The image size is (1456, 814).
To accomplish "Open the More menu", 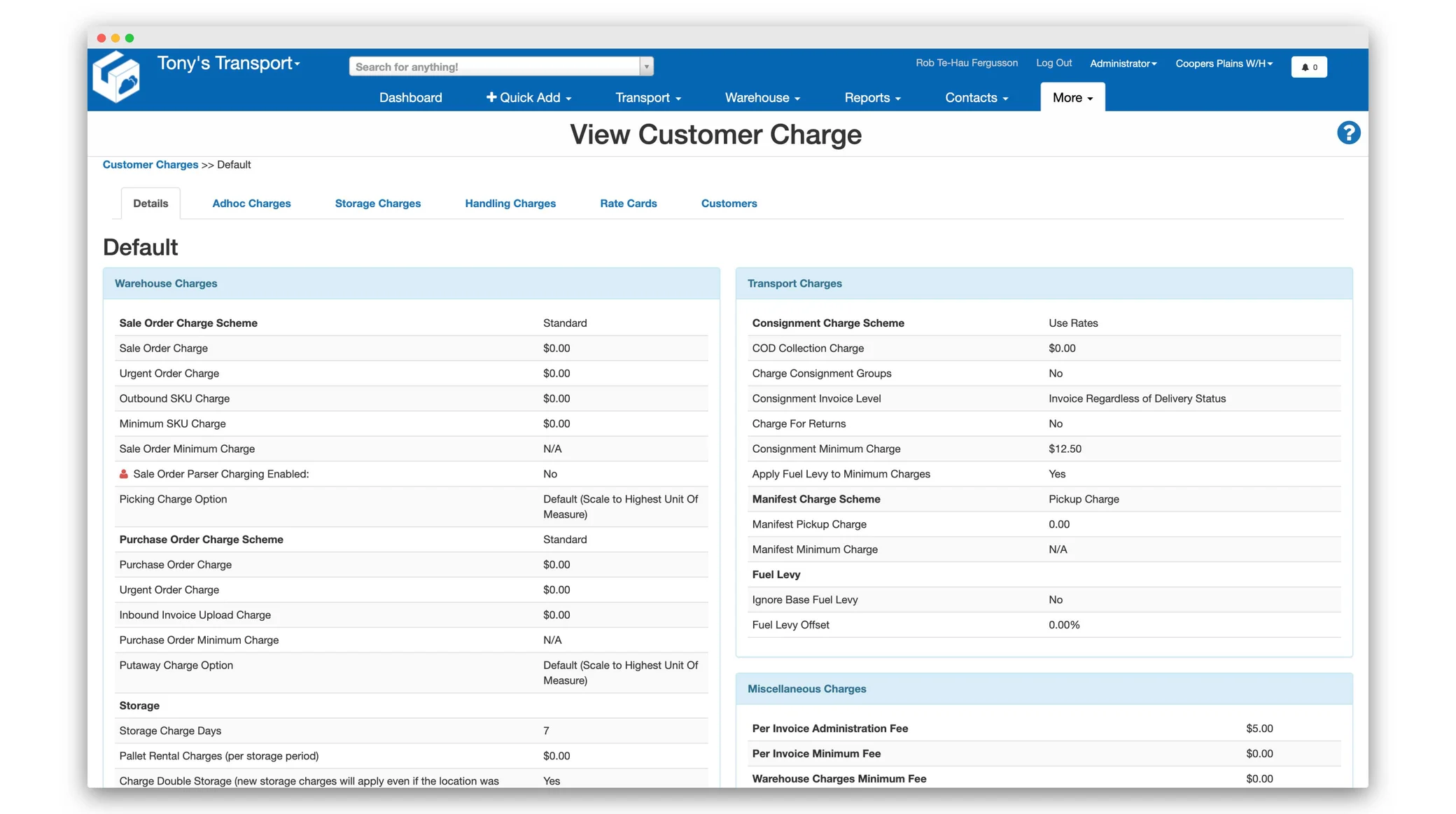I will [x=1072, y=98].
